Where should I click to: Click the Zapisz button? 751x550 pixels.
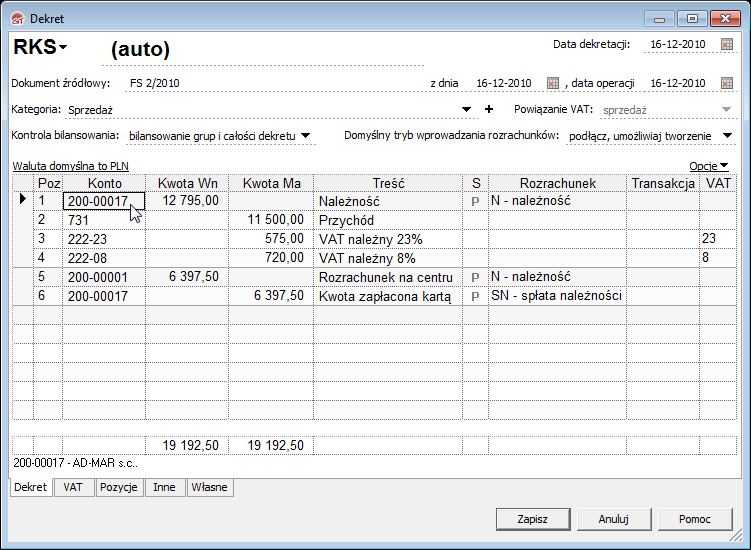(x=532, y=519)
